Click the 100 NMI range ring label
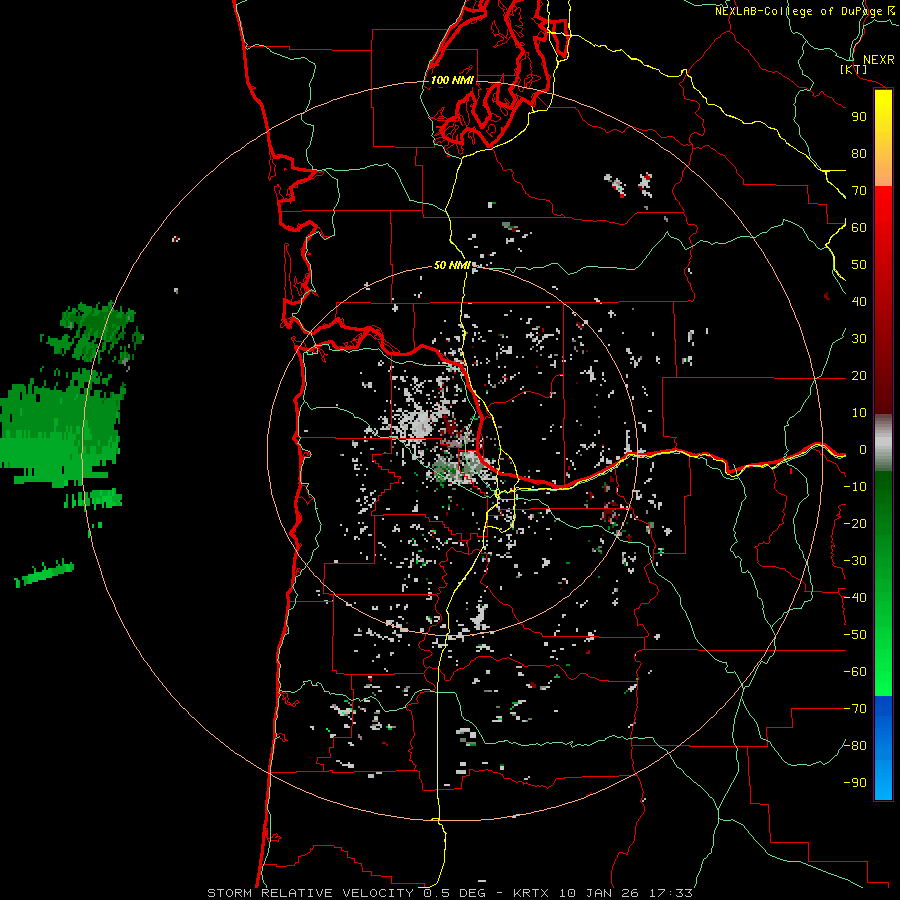The width and height of the screenshot is (900, 900). [x=452, y=80]
